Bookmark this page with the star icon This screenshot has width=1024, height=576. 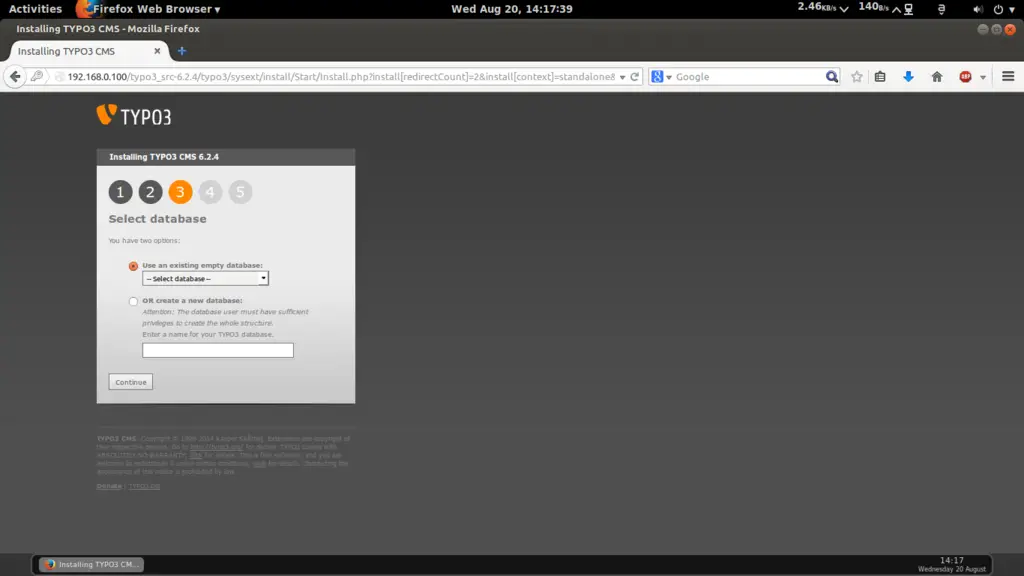pyautogui.click(x=857, y=76)
